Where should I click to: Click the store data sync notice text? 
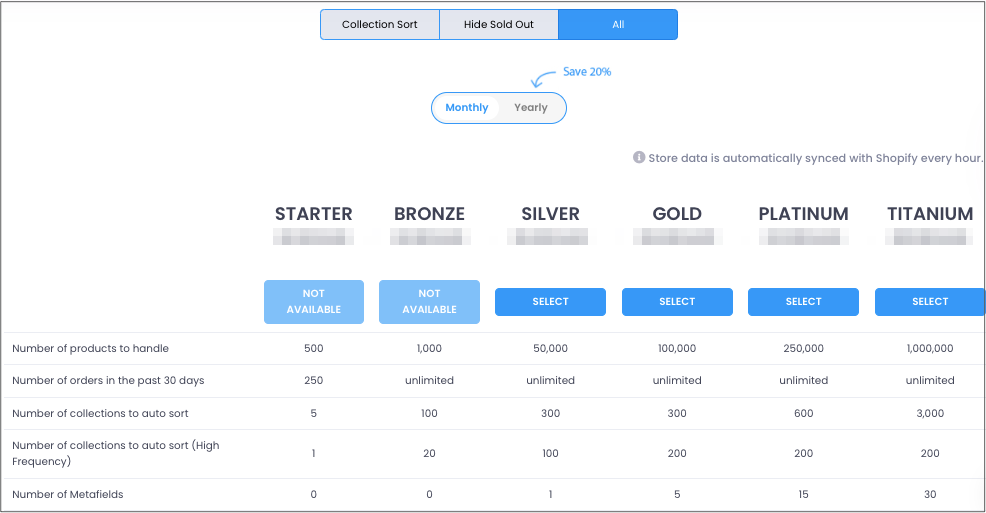815,158
